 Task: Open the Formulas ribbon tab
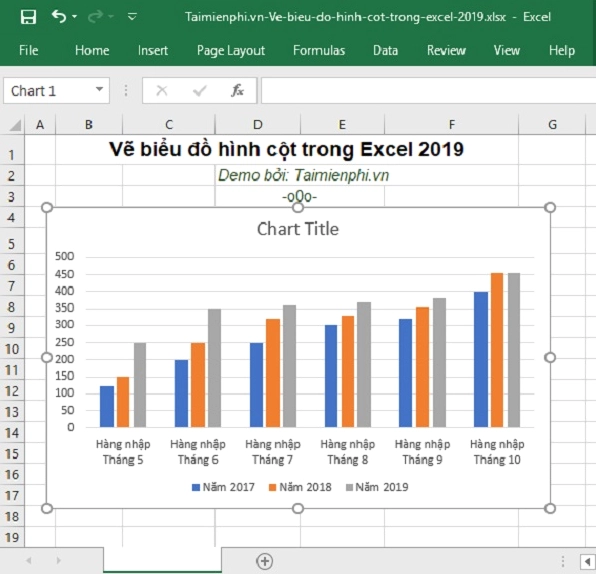pyautogui.click(x=319, y=50)
